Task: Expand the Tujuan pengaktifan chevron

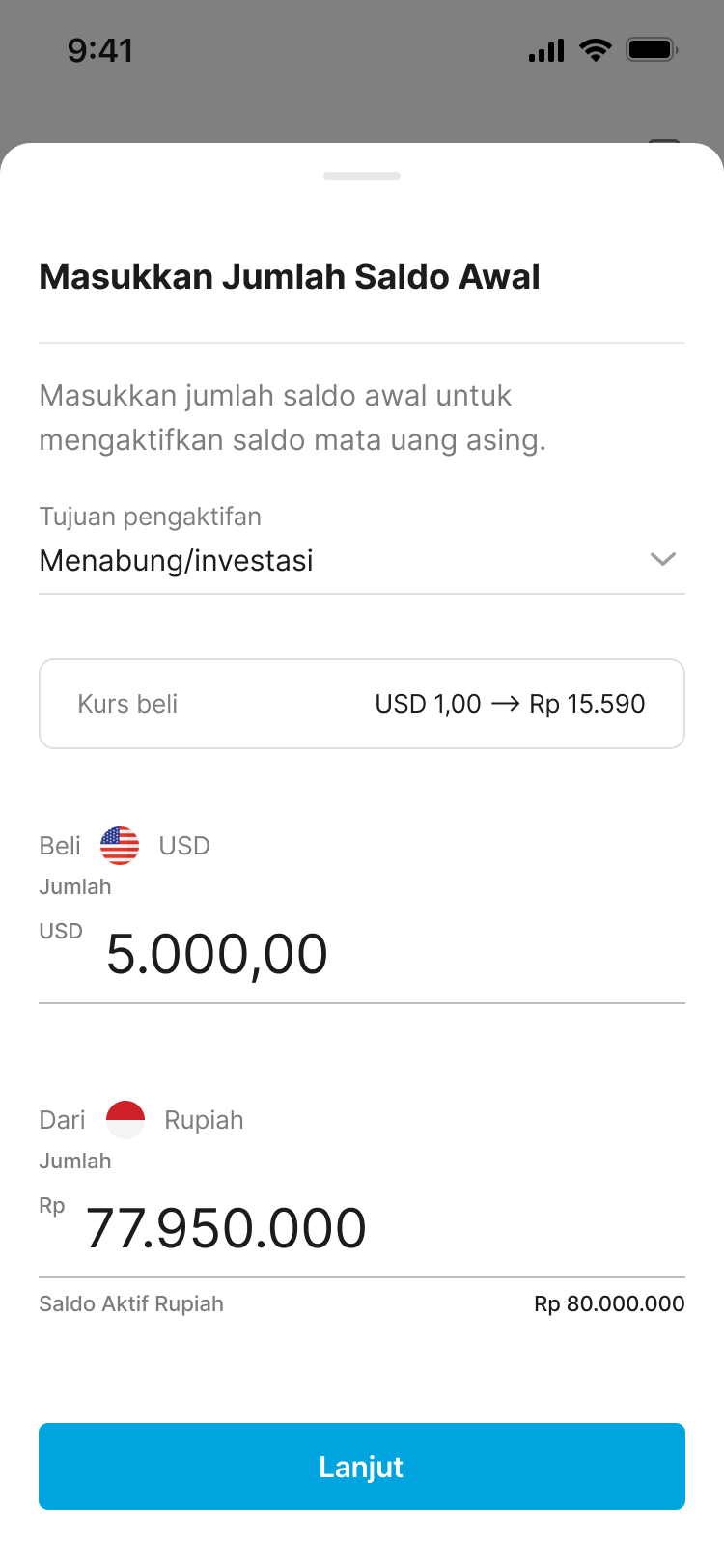Action: tap(662, 559)
